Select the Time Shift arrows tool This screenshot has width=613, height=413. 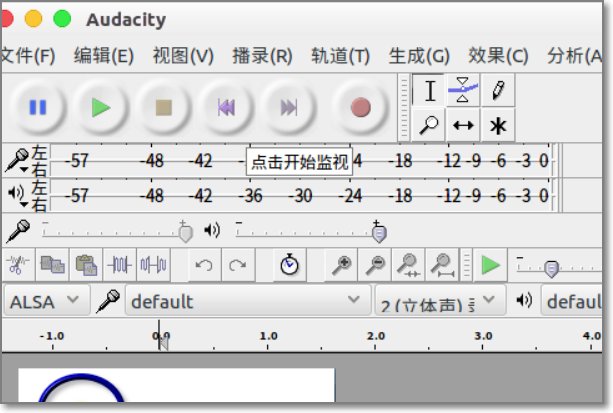(x=463, y=125)
